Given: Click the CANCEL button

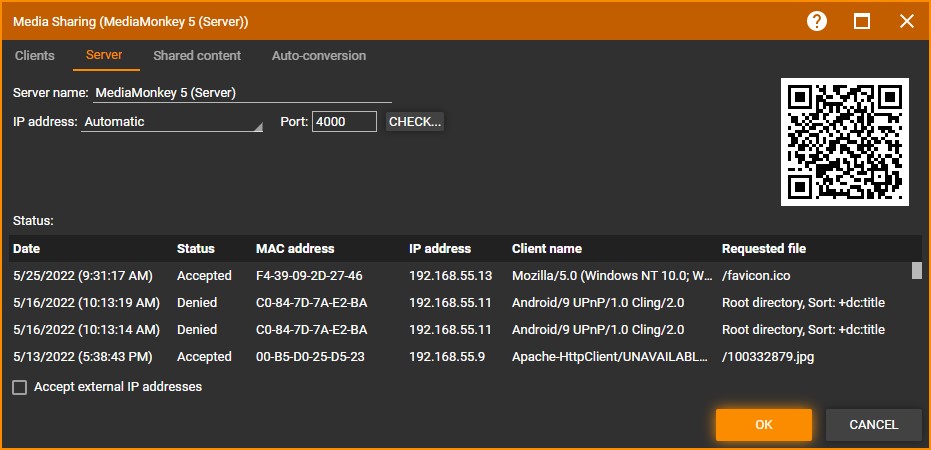Looking at the screenshot, I should [873, 424].
